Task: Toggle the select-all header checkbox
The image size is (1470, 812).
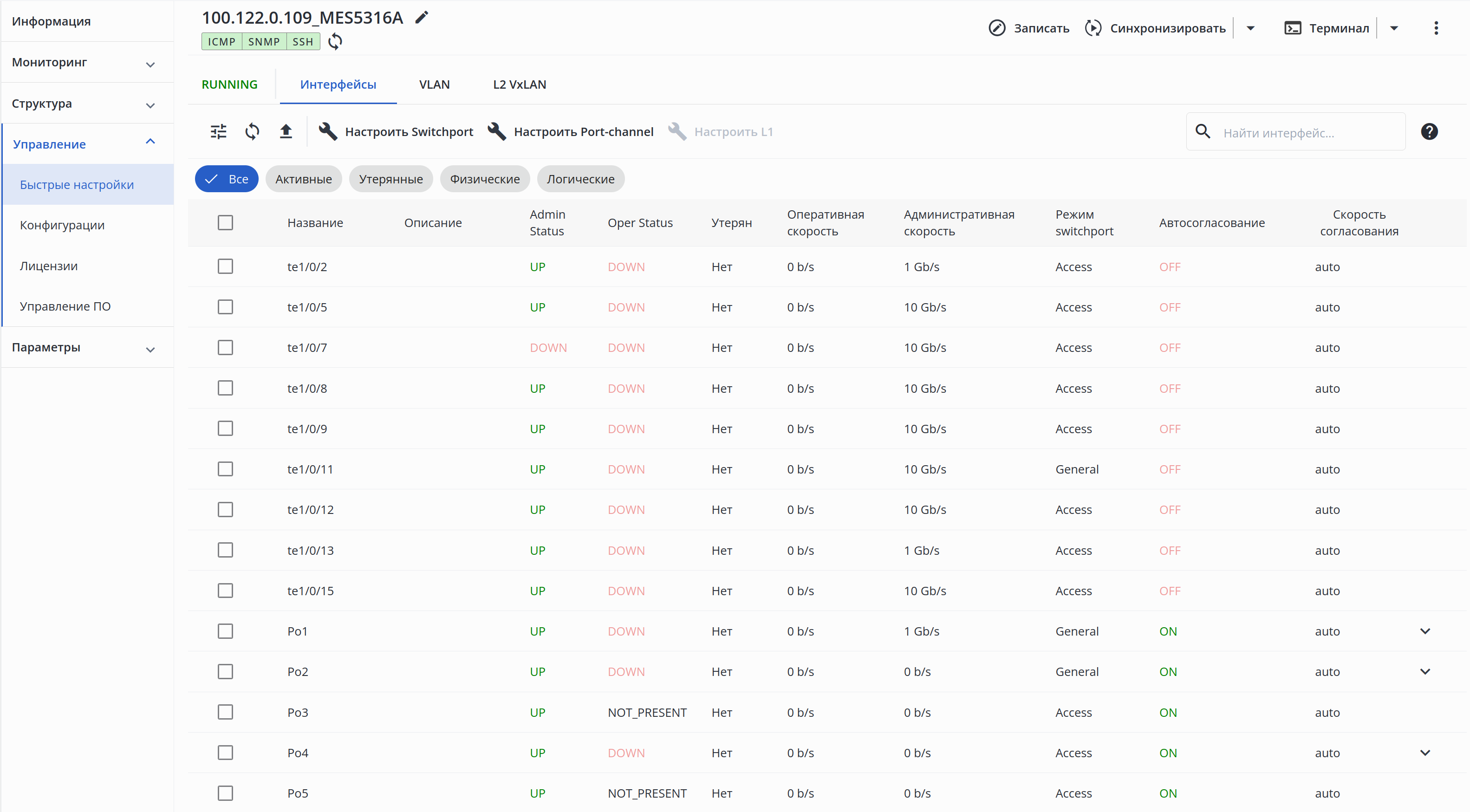Action: [225, 222]
